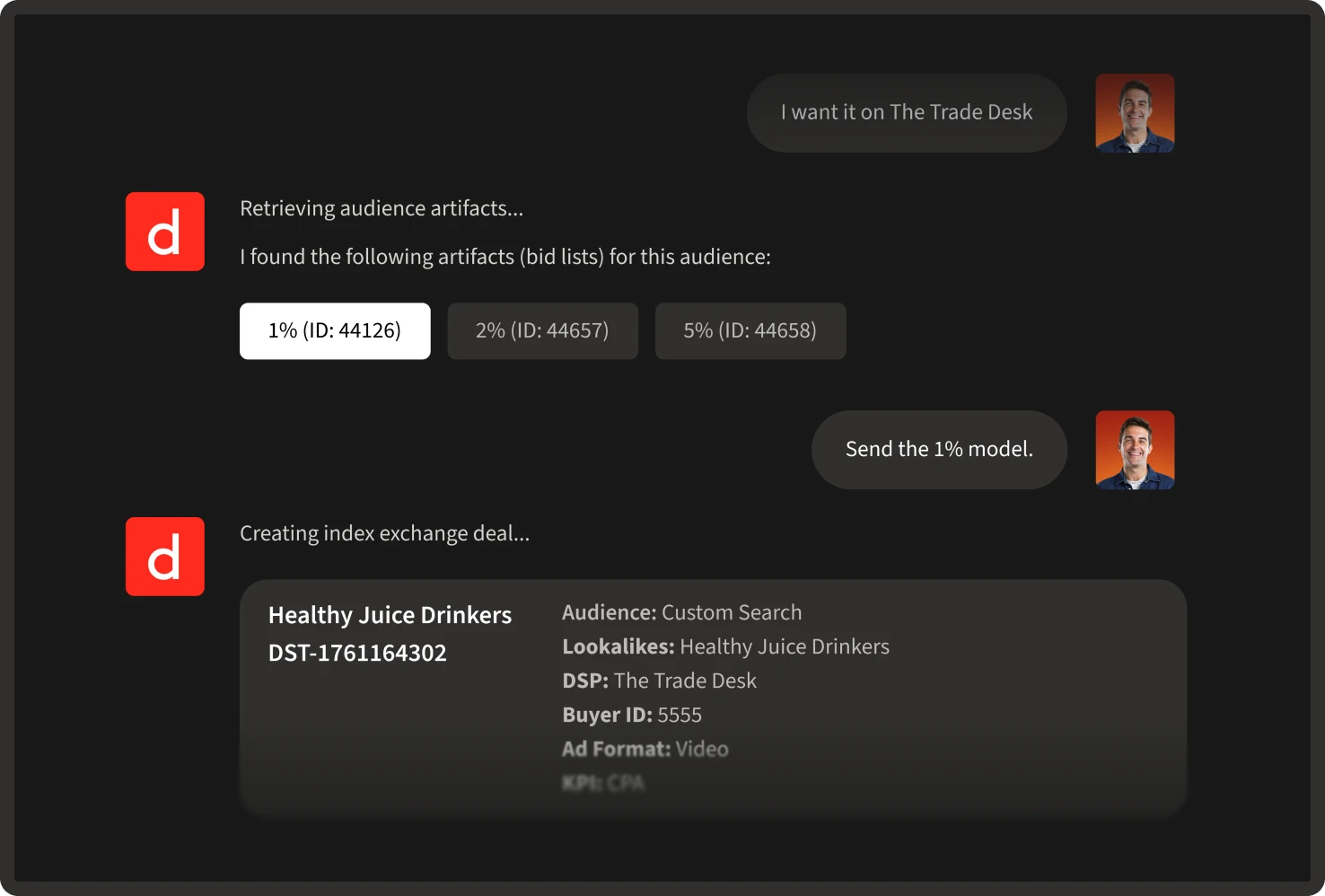This screenshot has width=1325, height=896.
Task: Open the bold "Healthy Juice Drinkers" deal card title
Action: [390, 615]
